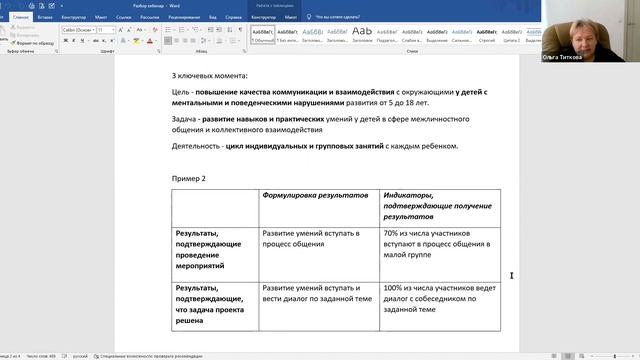Click the lightbulb Tell Me icon

coord(309,17)
